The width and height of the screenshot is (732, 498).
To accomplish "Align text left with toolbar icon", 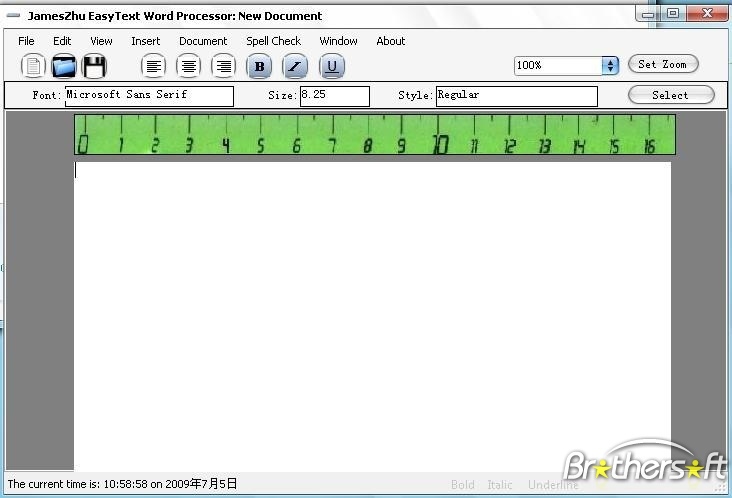I will (x=154, y=66).
